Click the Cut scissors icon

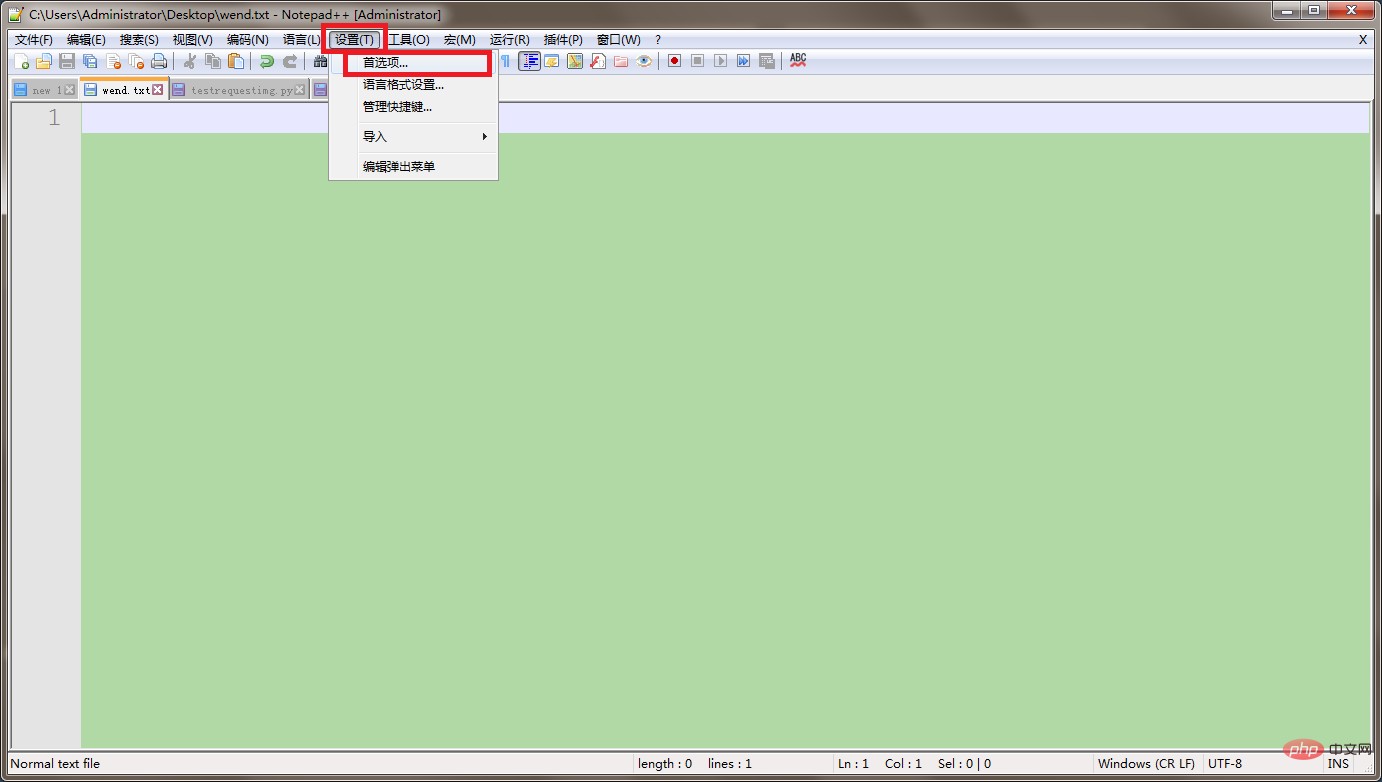[x=190, y=62]
